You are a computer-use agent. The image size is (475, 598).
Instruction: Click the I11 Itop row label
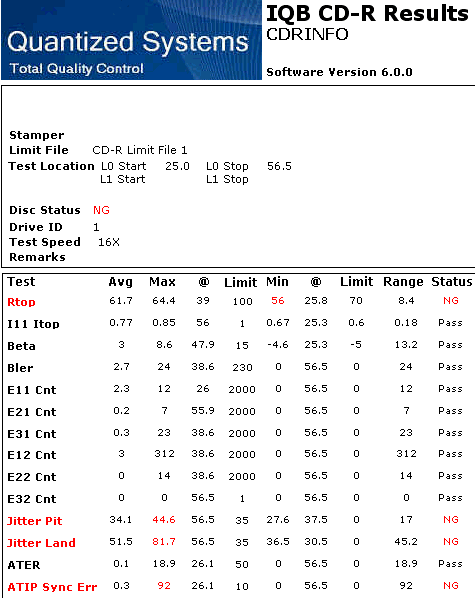tap(34, 324)
